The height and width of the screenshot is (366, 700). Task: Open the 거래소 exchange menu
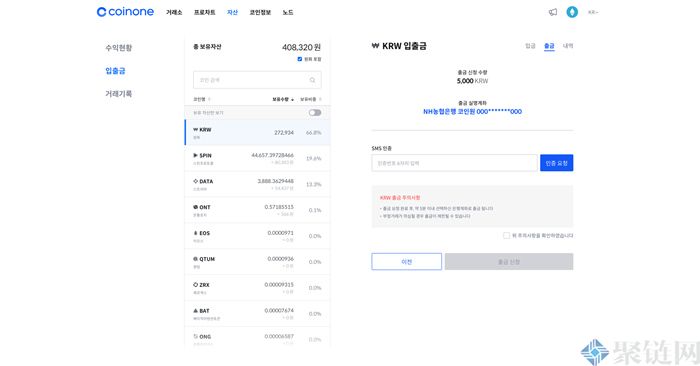[174, 12]
